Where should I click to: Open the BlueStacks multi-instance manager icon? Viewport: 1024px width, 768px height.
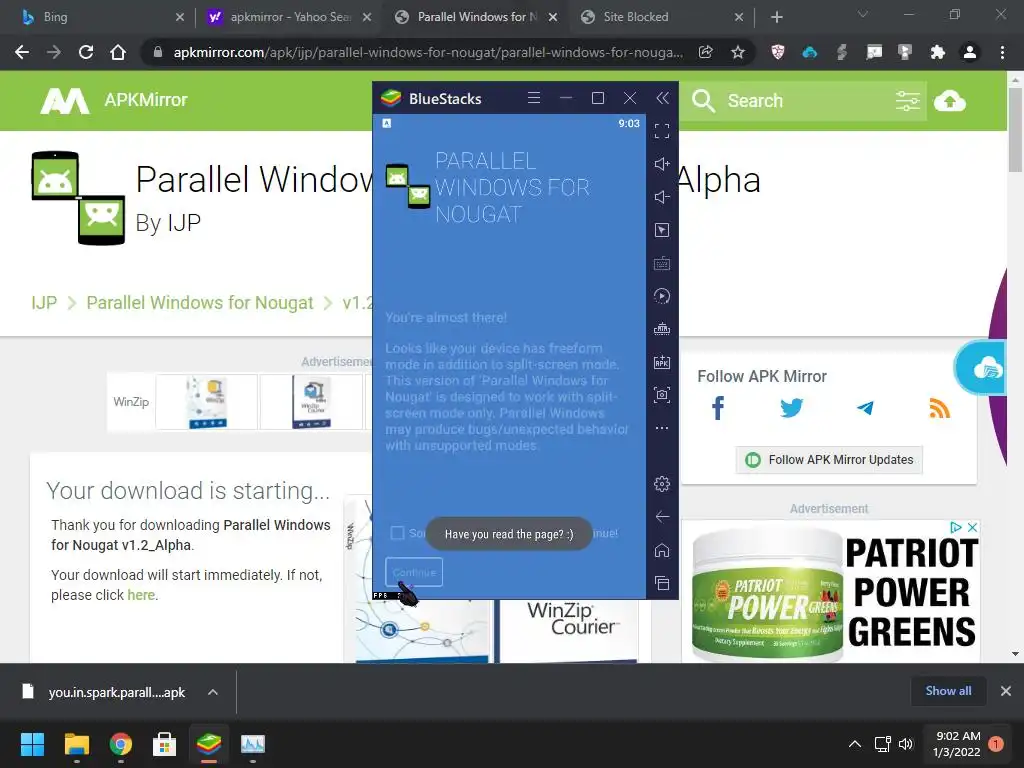pyautogui.click(x=662, y=328)
